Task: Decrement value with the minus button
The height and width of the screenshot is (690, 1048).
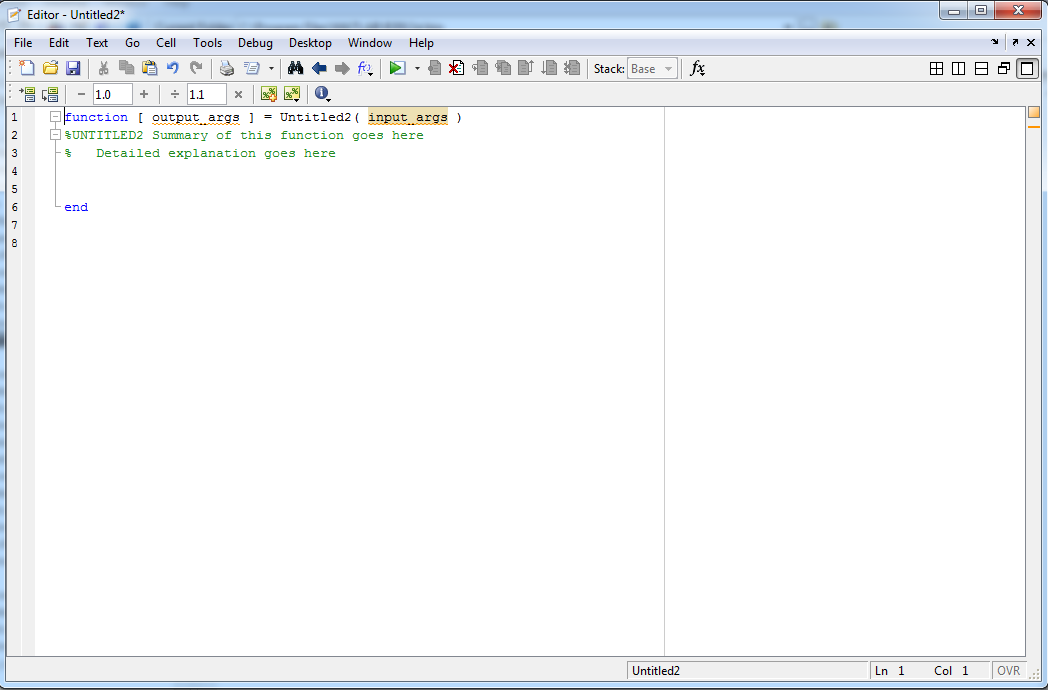Action: coord(82,94)
